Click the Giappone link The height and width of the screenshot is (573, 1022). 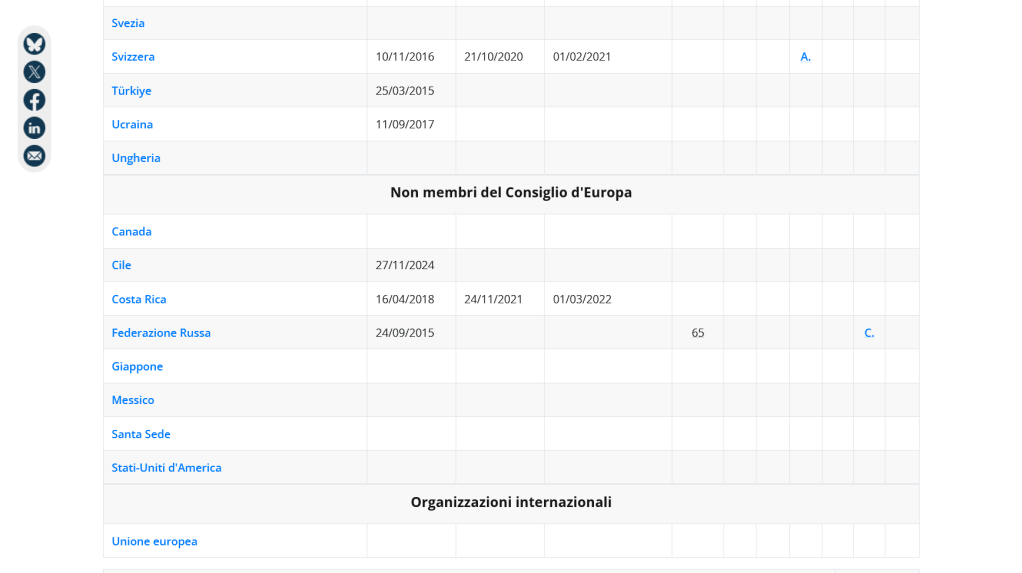click(x=137, y=367)
